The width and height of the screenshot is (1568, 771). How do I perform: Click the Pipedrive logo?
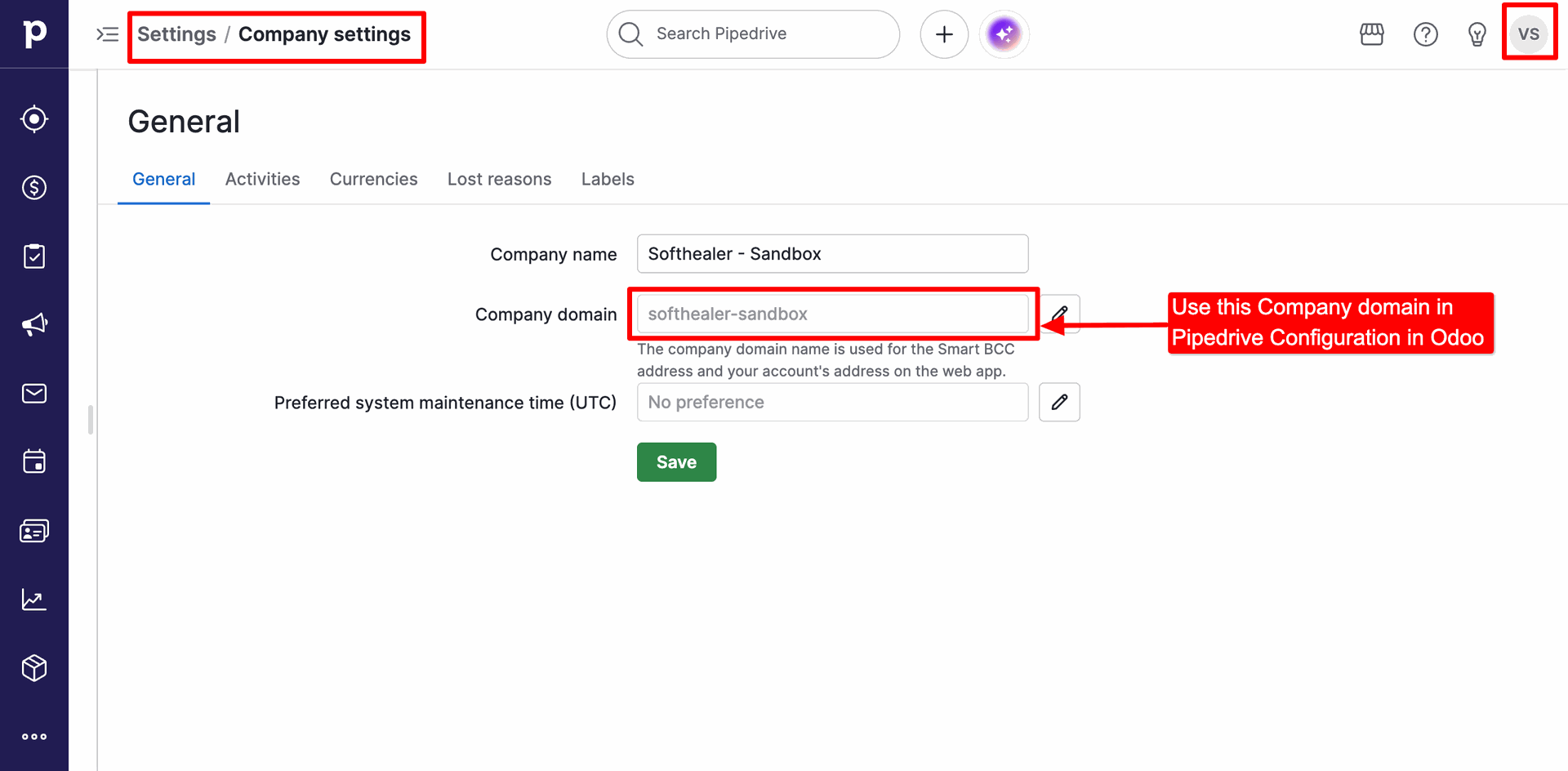point(34,33)
